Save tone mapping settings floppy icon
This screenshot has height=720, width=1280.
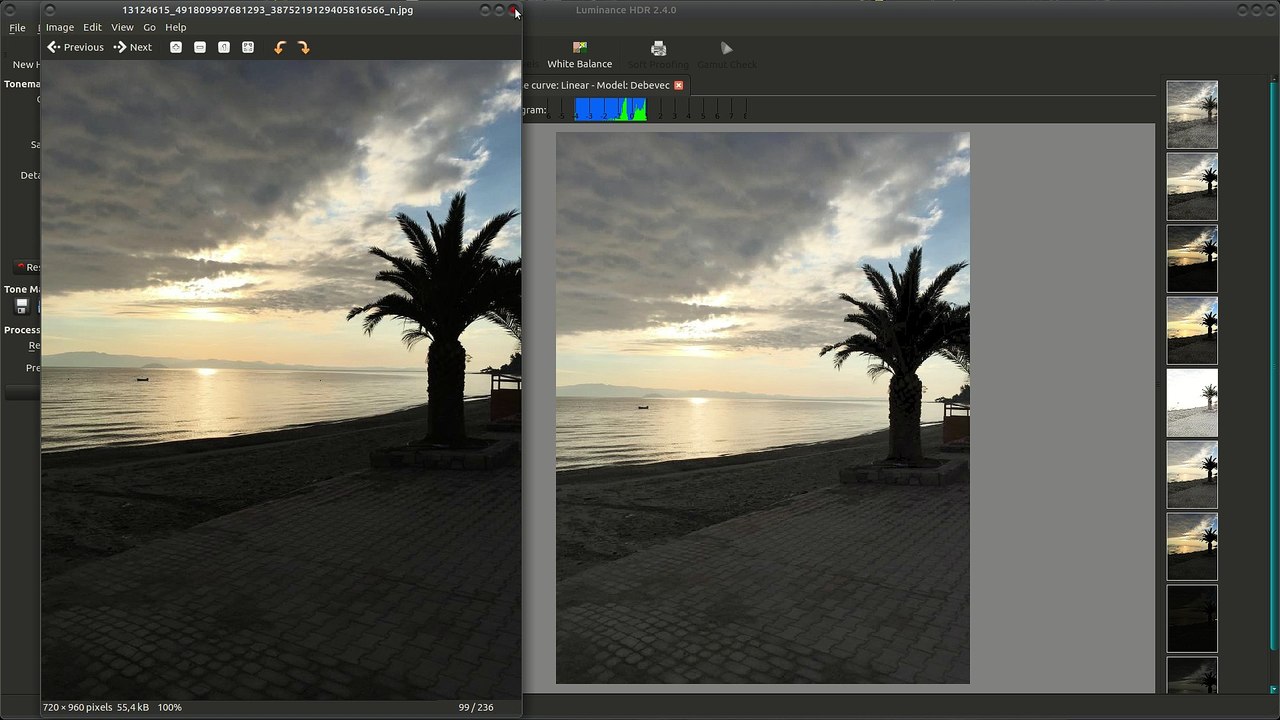21,307
